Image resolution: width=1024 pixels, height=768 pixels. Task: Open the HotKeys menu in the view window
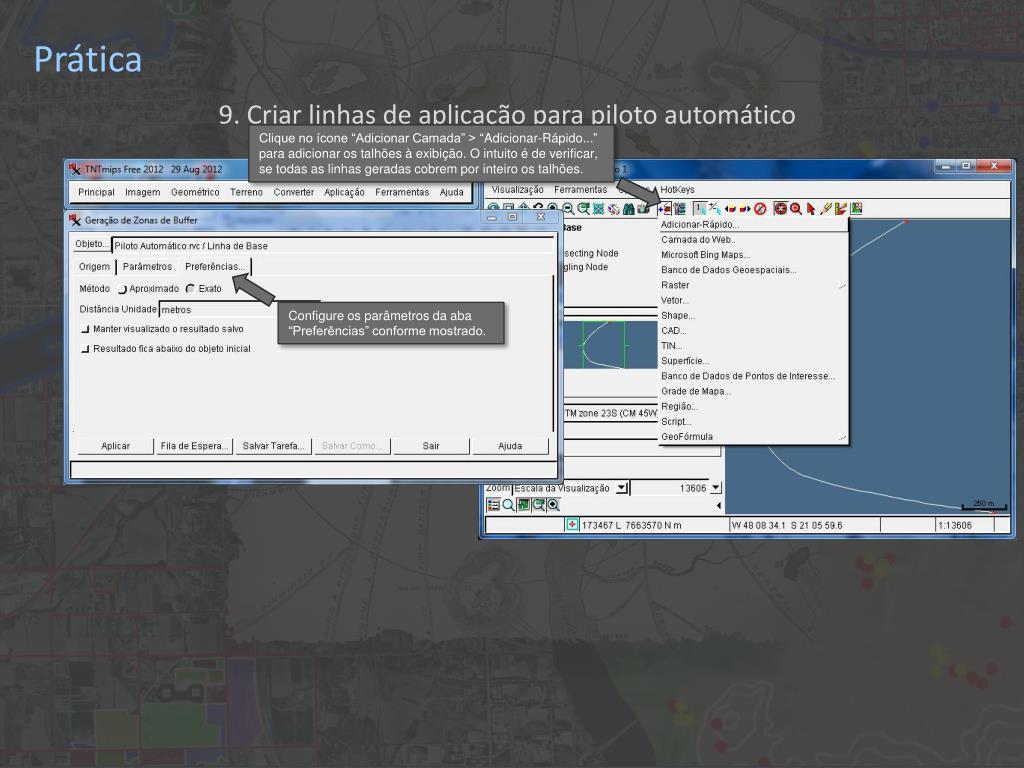pos(677,189)
